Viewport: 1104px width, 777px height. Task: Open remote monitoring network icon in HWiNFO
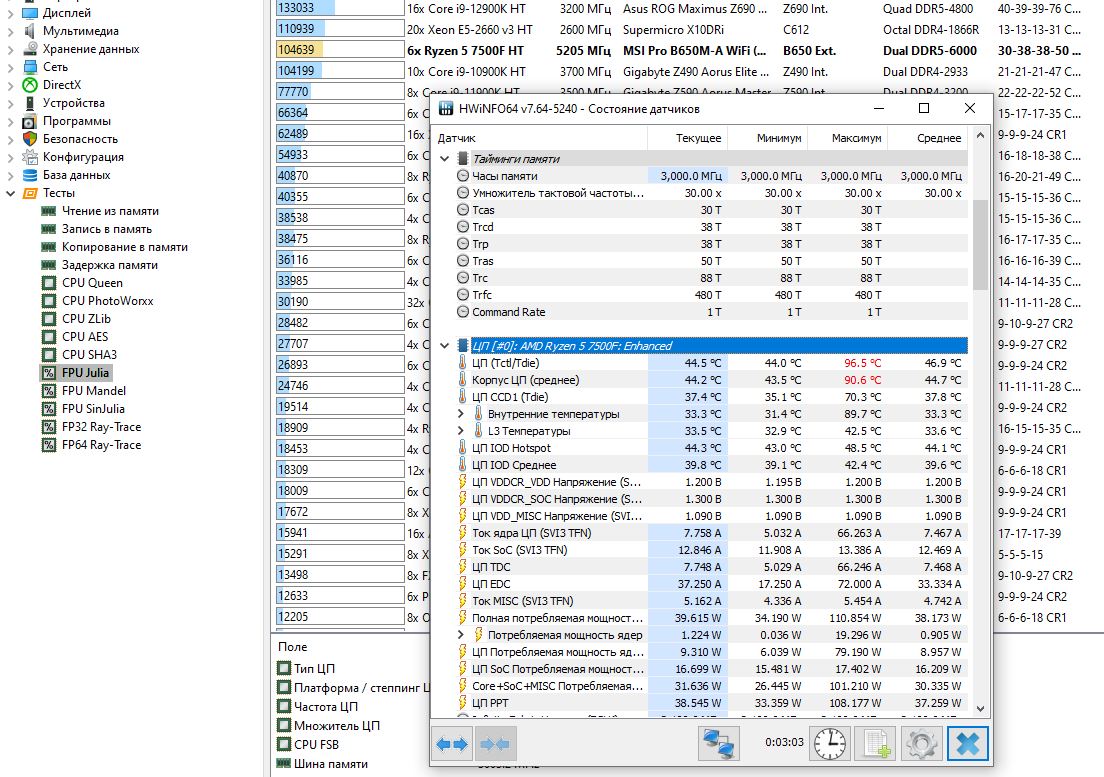click(x=719, y=744)
